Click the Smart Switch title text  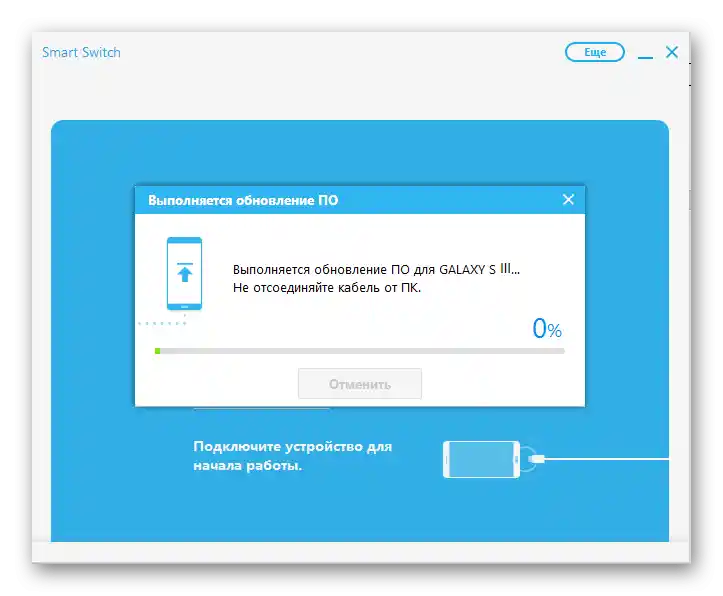81,53
